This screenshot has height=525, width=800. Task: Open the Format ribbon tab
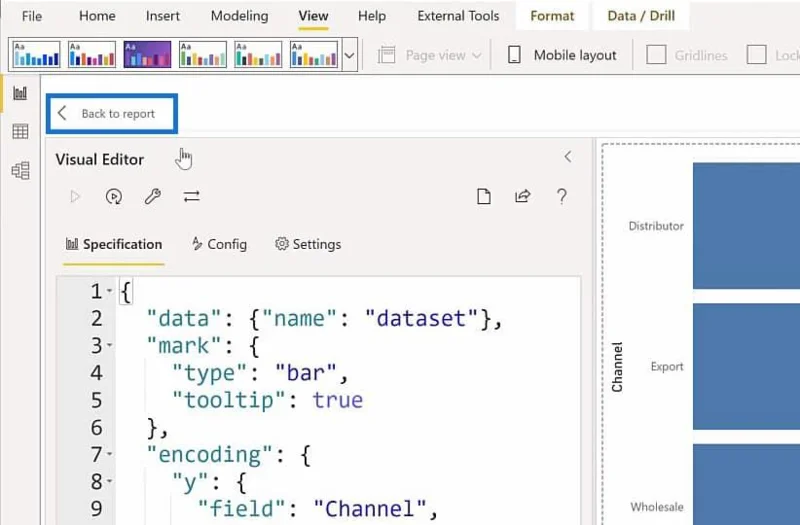[x=552, y=16]
